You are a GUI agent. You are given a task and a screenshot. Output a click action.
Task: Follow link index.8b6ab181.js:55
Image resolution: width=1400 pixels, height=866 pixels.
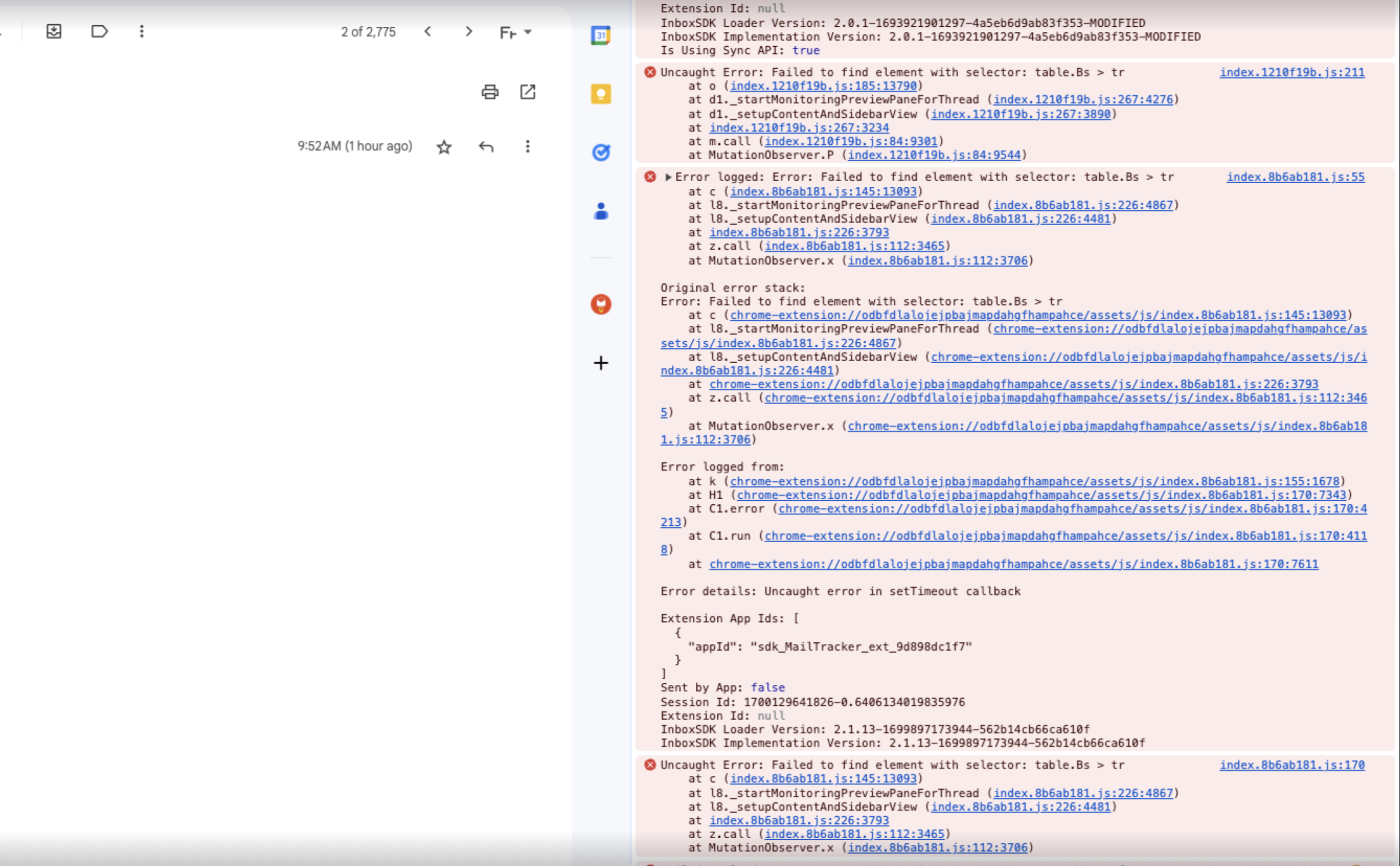[x=1296, y=177]
